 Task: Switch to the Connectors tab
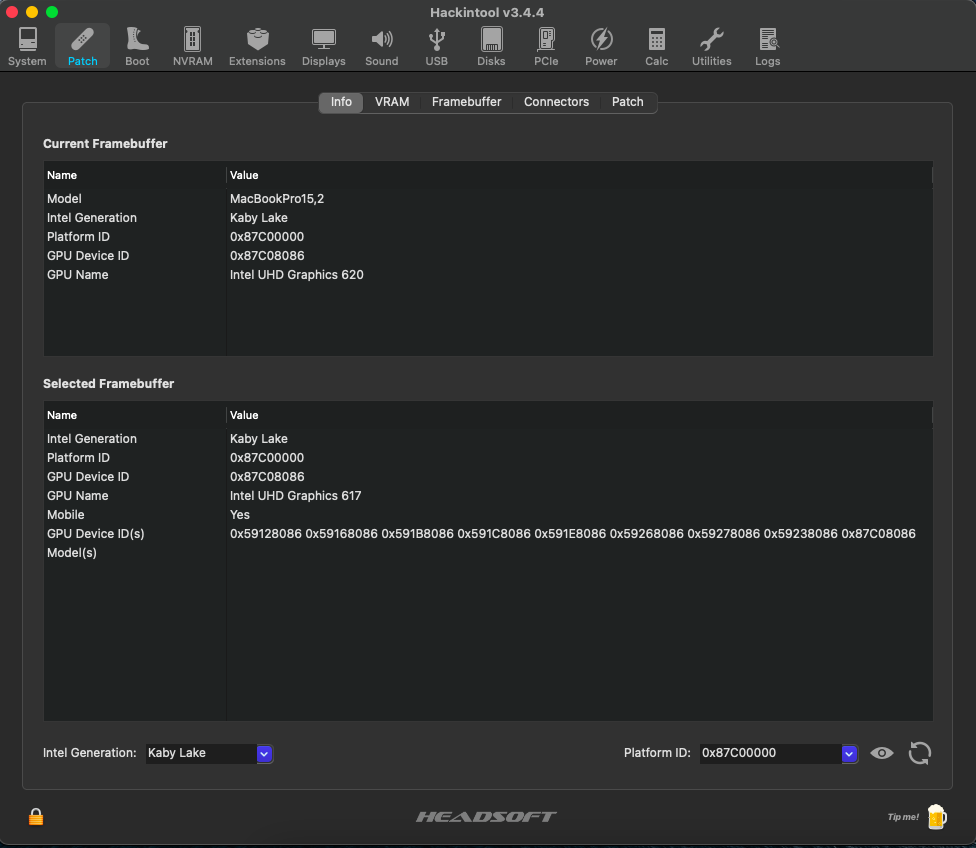[556, 101]
